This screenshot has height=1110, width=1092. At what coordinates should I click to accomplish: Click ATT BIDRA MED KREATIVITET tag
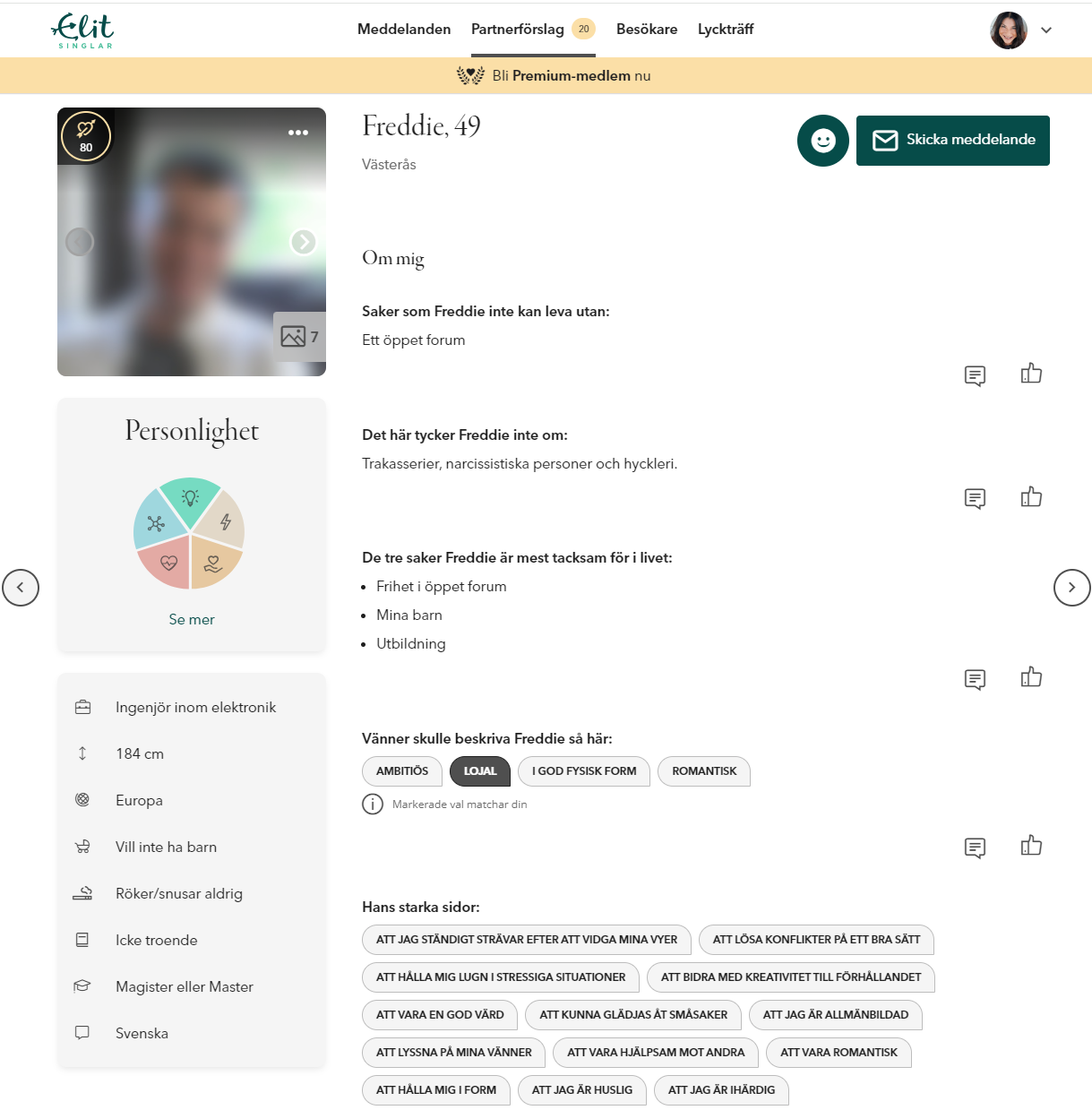(x=791, y=977)
